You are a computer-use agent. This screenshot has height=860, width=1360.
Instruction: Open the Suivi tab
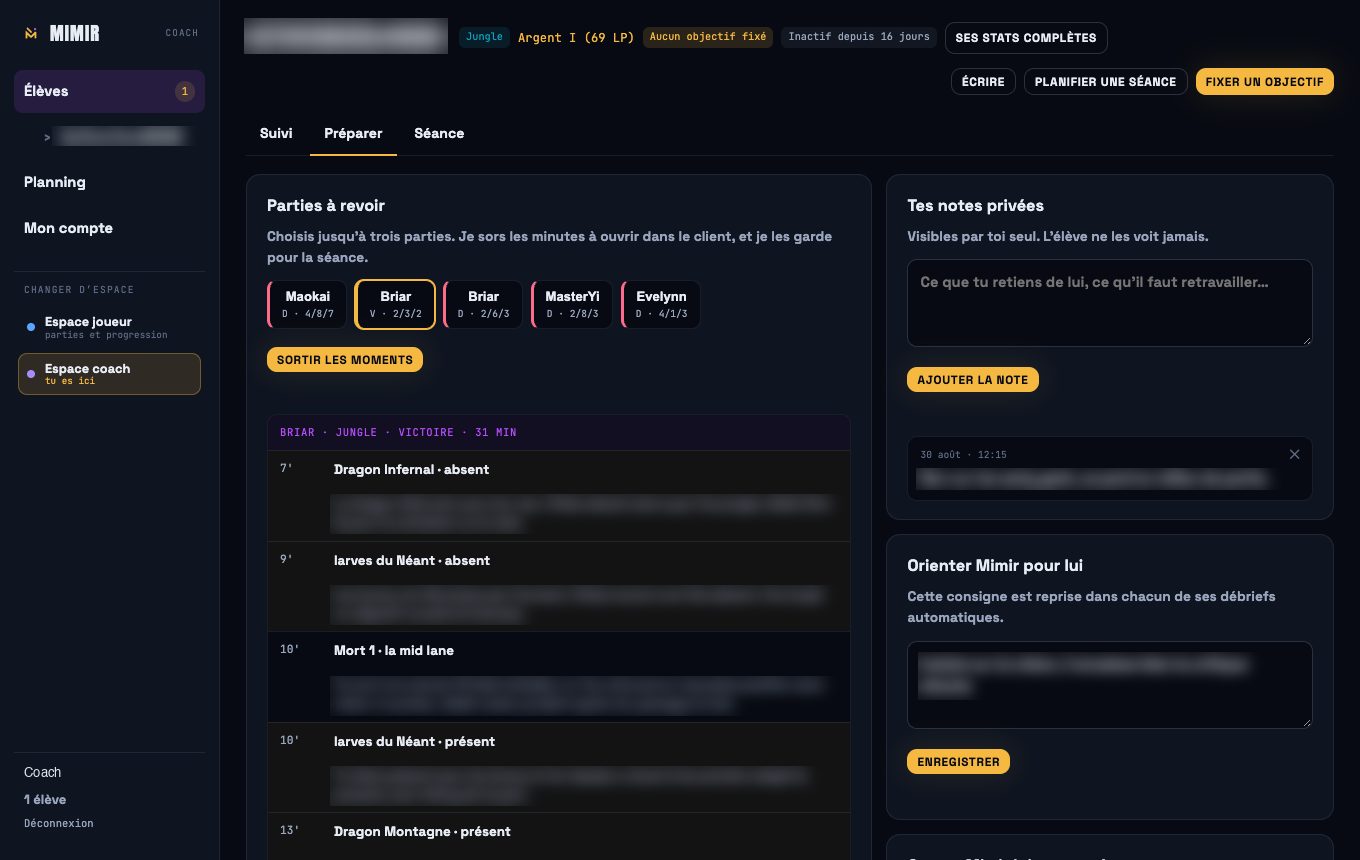point(276,133)
